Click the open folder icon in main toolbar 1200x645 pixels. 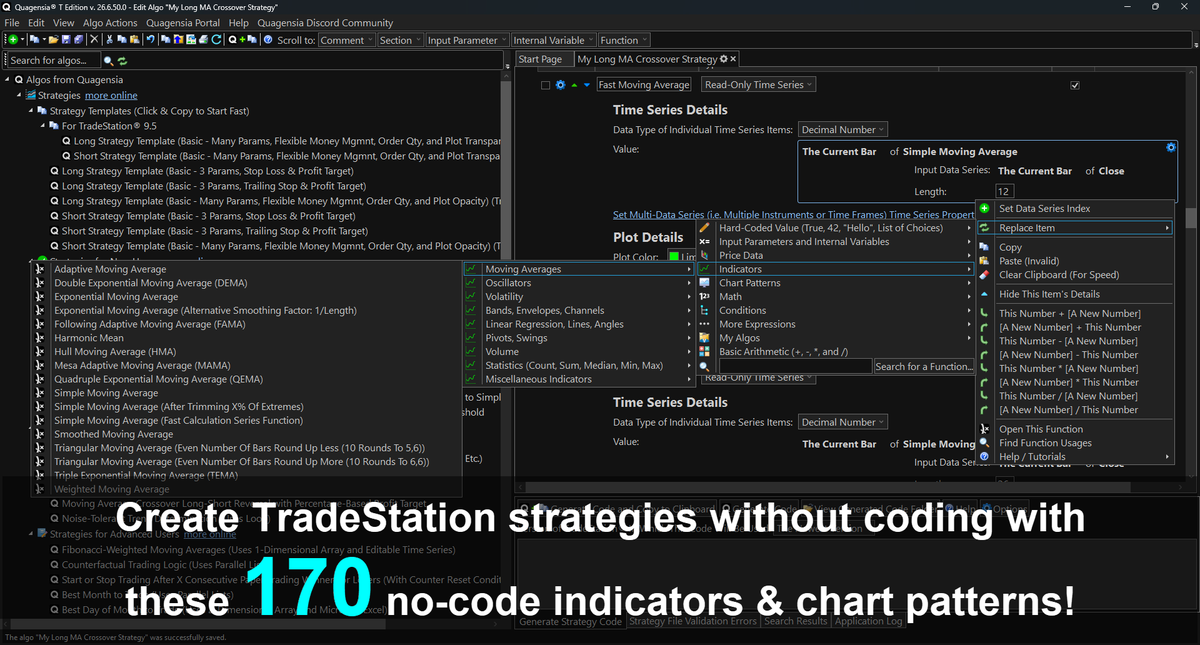53,40
